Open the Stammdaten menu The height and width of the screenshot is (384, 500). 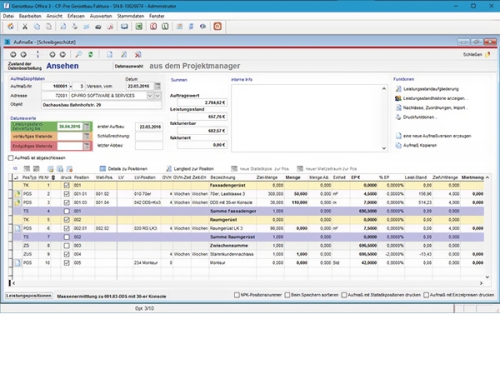131,16
